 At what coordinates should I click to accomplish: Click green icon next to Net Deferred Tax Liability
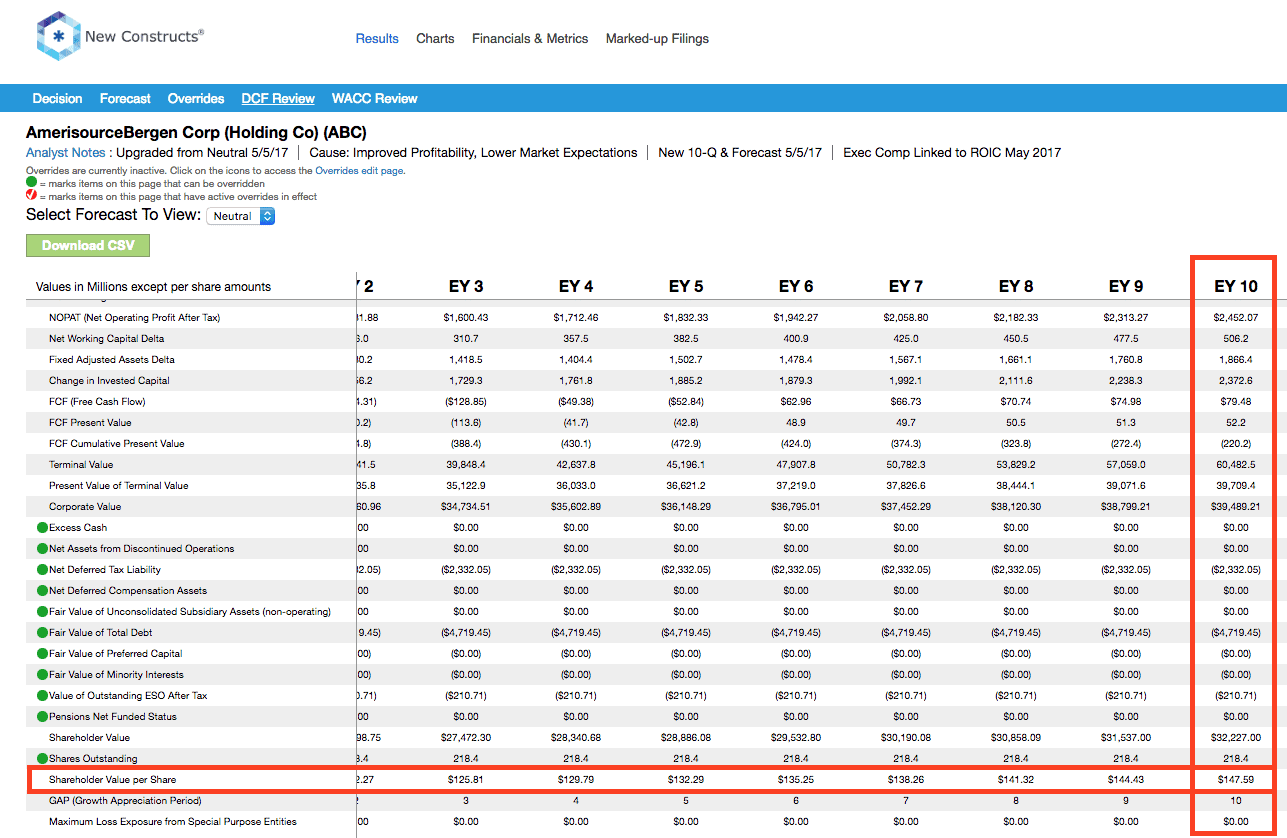click(42, 570)
